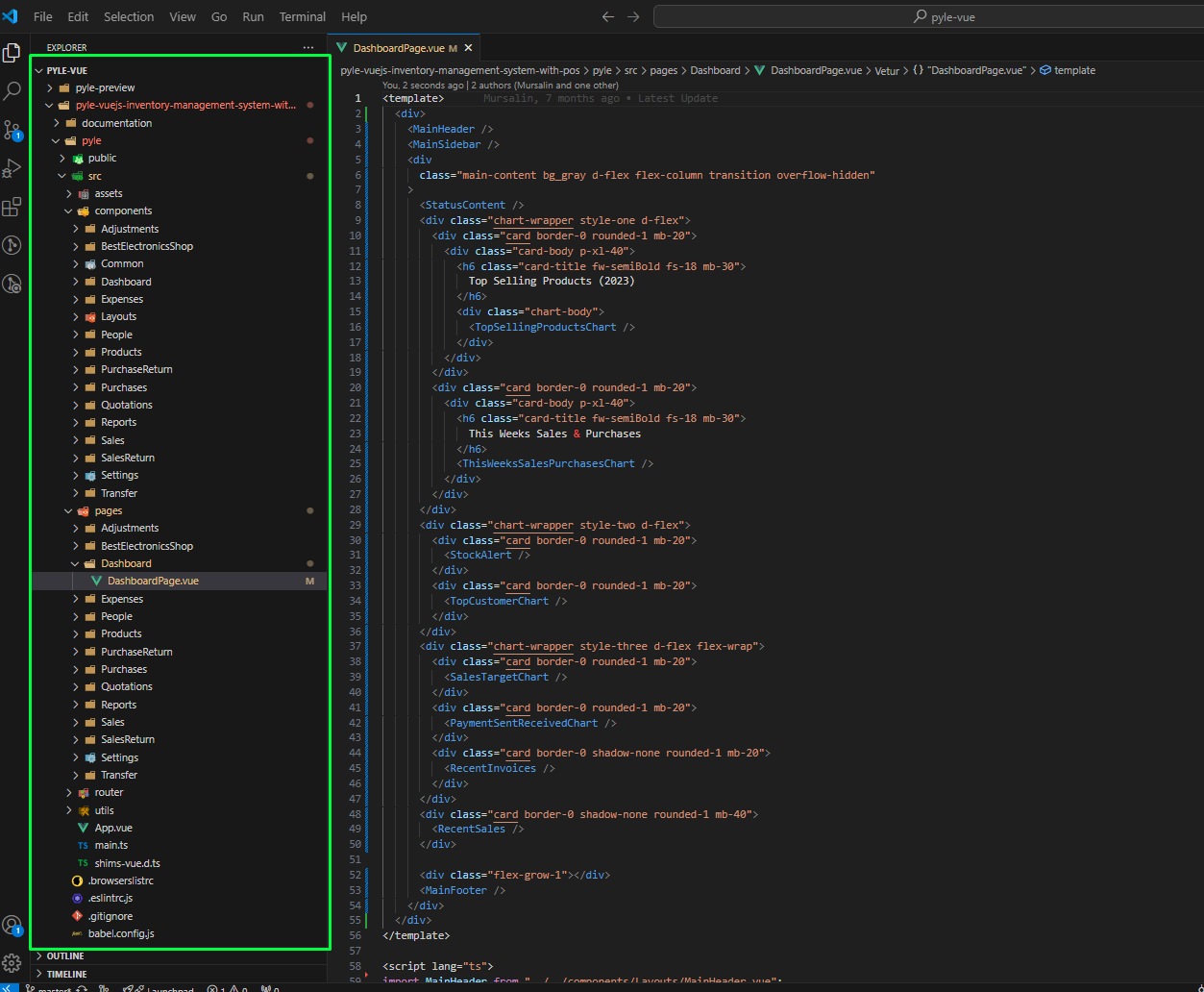Click the "<RecentInvoices />" code line
Image resolution: width=1204 pixels, height=992 pixels.
point(500,768)
